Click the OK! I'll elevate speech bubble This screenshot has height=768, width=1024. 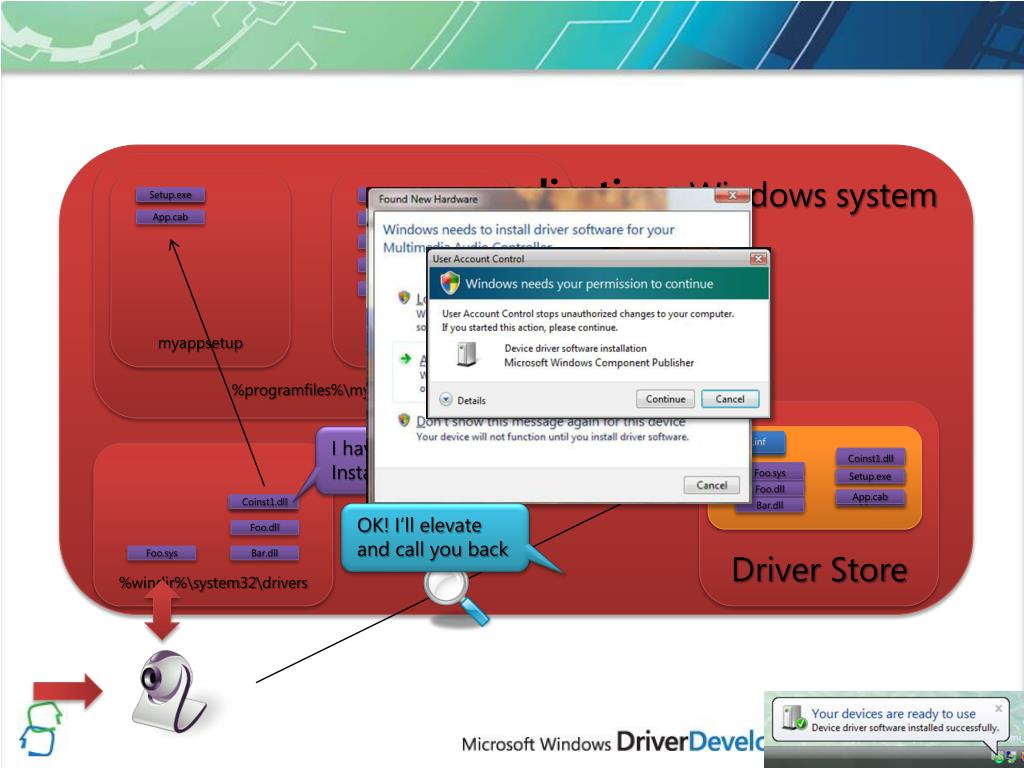point(435,537)
